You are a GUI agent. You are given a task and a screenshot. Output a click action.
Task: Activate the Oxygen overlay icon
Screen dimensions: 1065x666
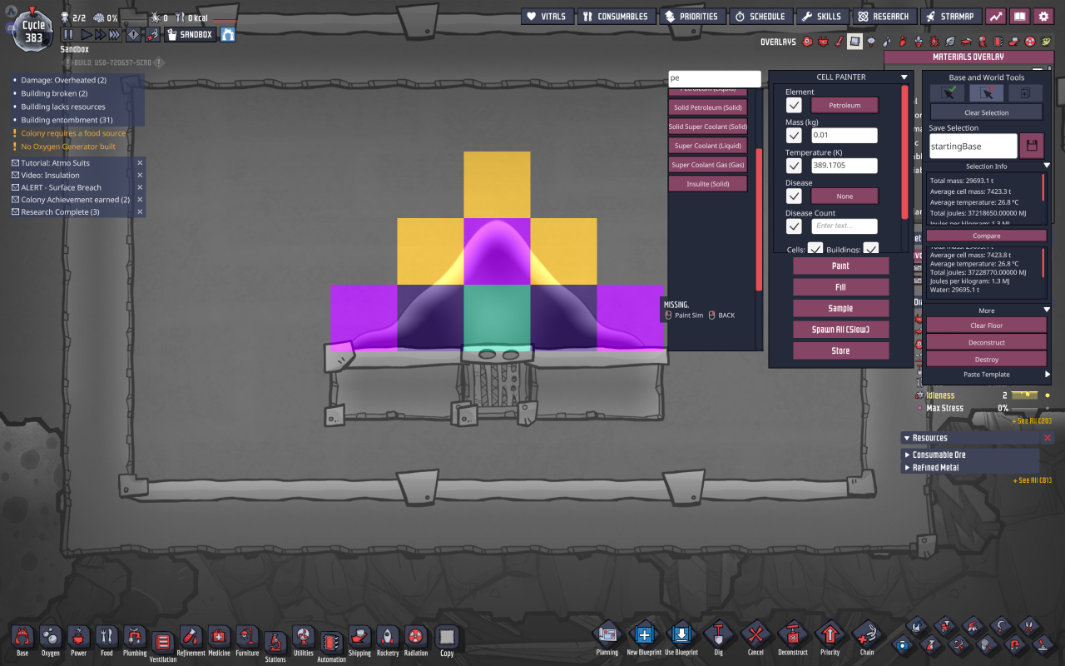tap(808, 42)
